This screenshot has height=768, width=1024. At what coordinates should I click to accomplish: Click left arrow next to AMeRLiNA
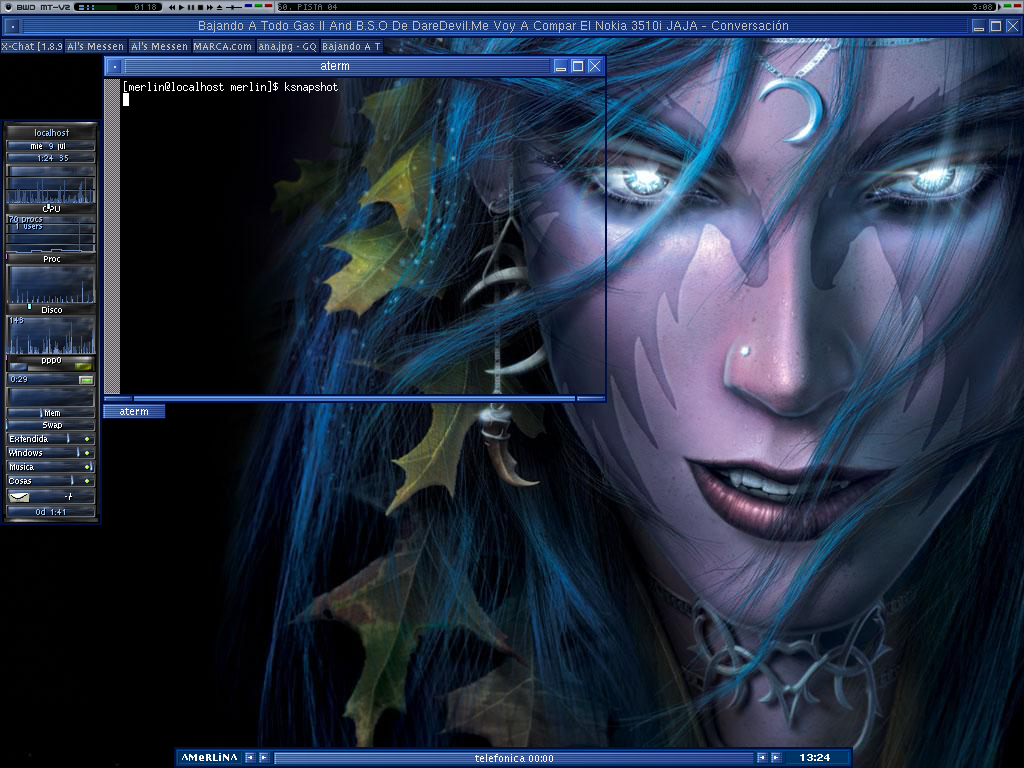pos(249,758)
